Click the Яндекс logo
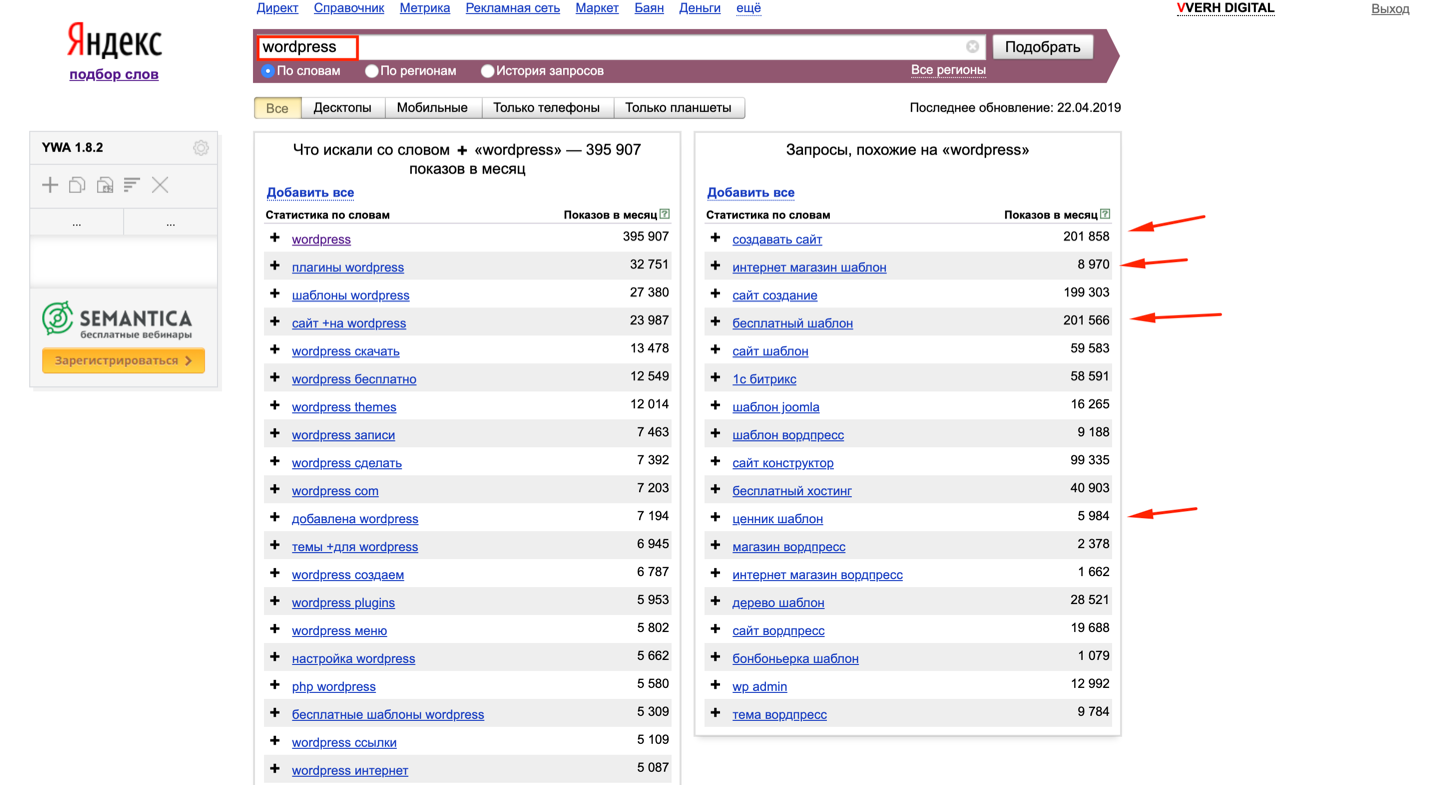Image resolution: width=1439 pixels, height=785 pixels. click(114, 42)
